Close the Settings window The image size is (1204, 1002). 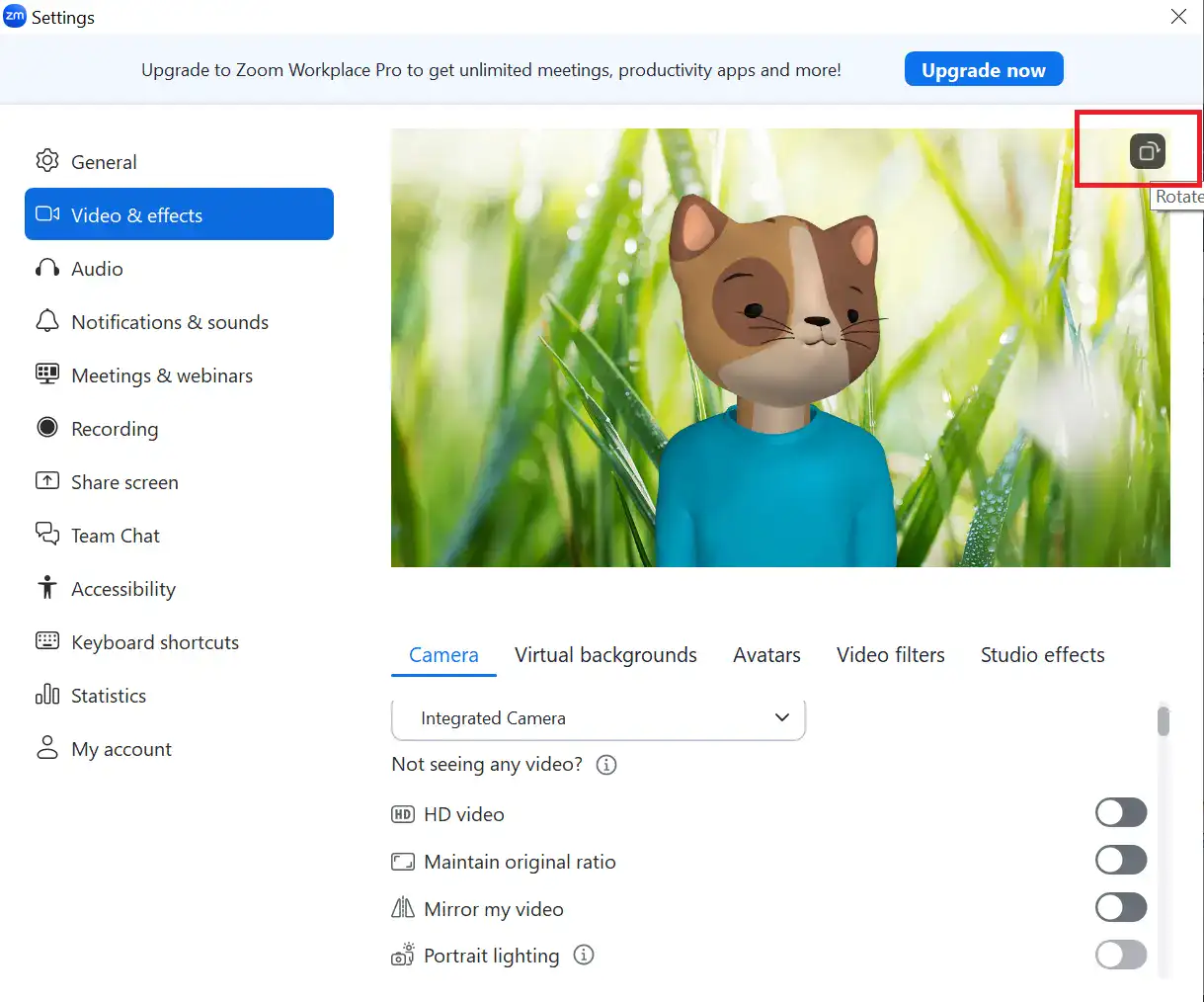pyautogui.click(x=1178, y=17)
